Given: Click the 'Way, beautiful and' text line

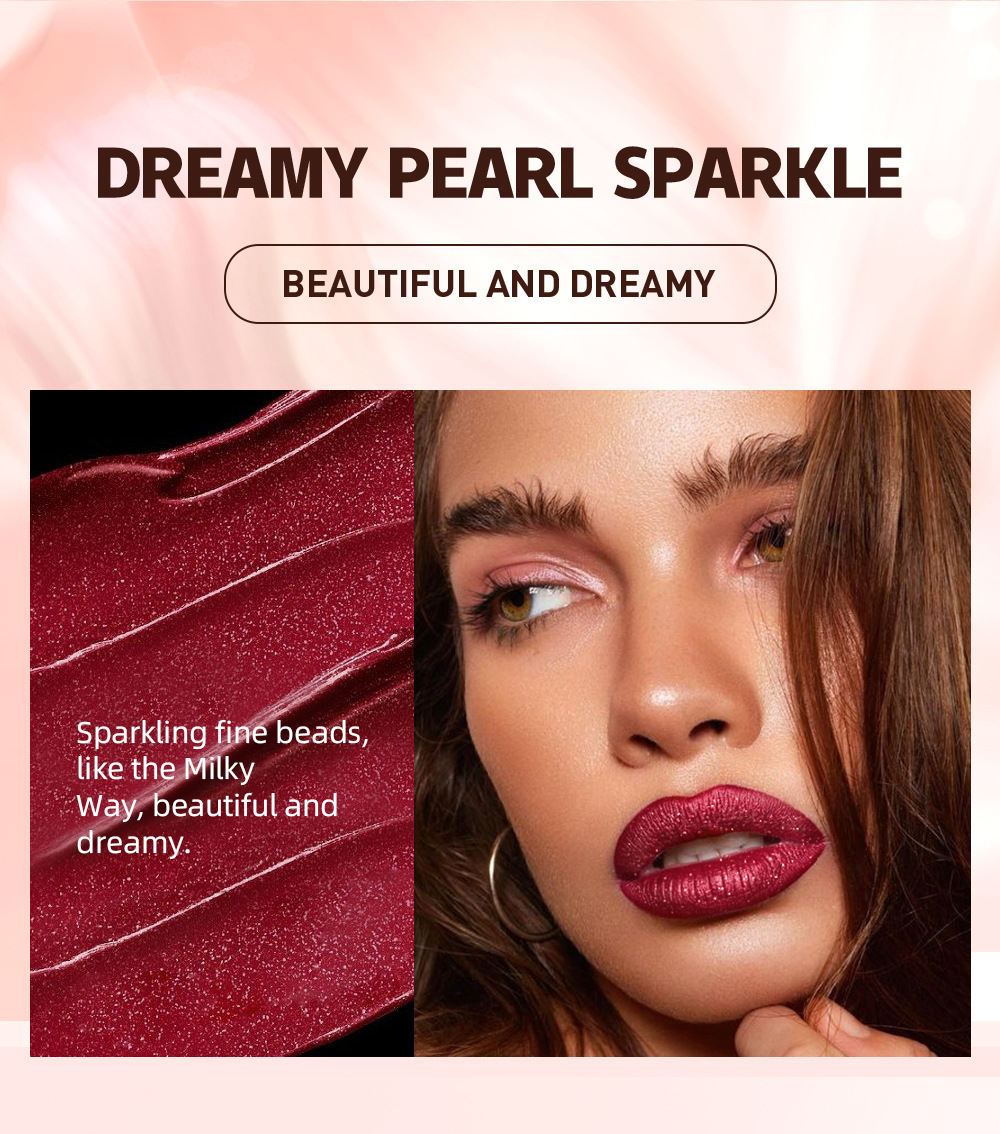Looking at the screenshot, I should 207,806.
